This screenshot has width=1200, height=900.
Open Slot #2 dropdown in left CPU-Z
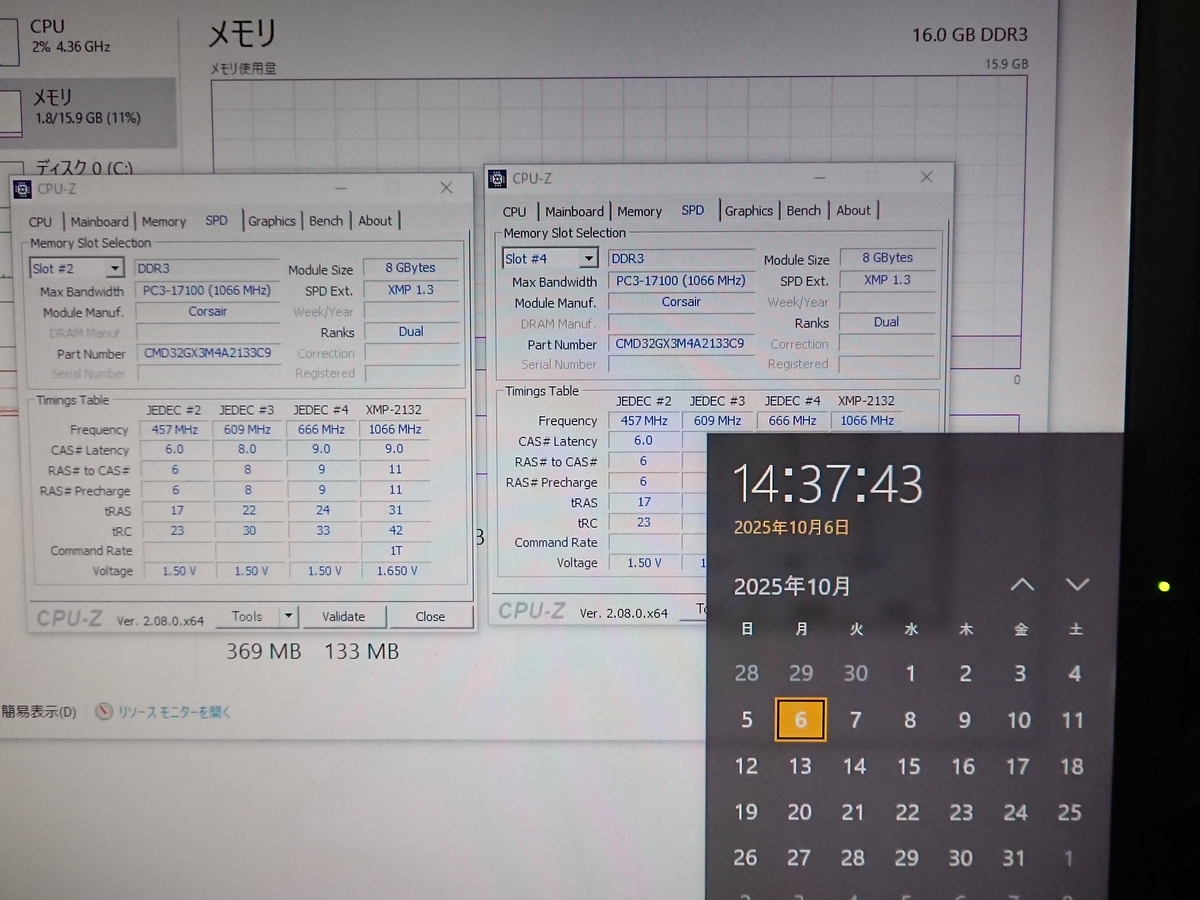pos(115,268)
